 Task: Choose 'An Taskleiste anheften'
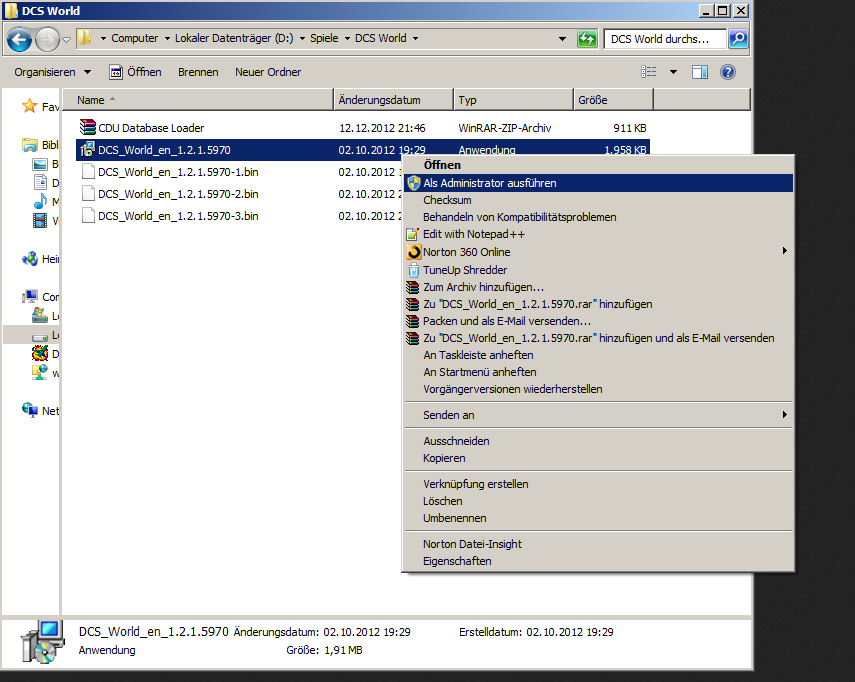coord(598,355)
